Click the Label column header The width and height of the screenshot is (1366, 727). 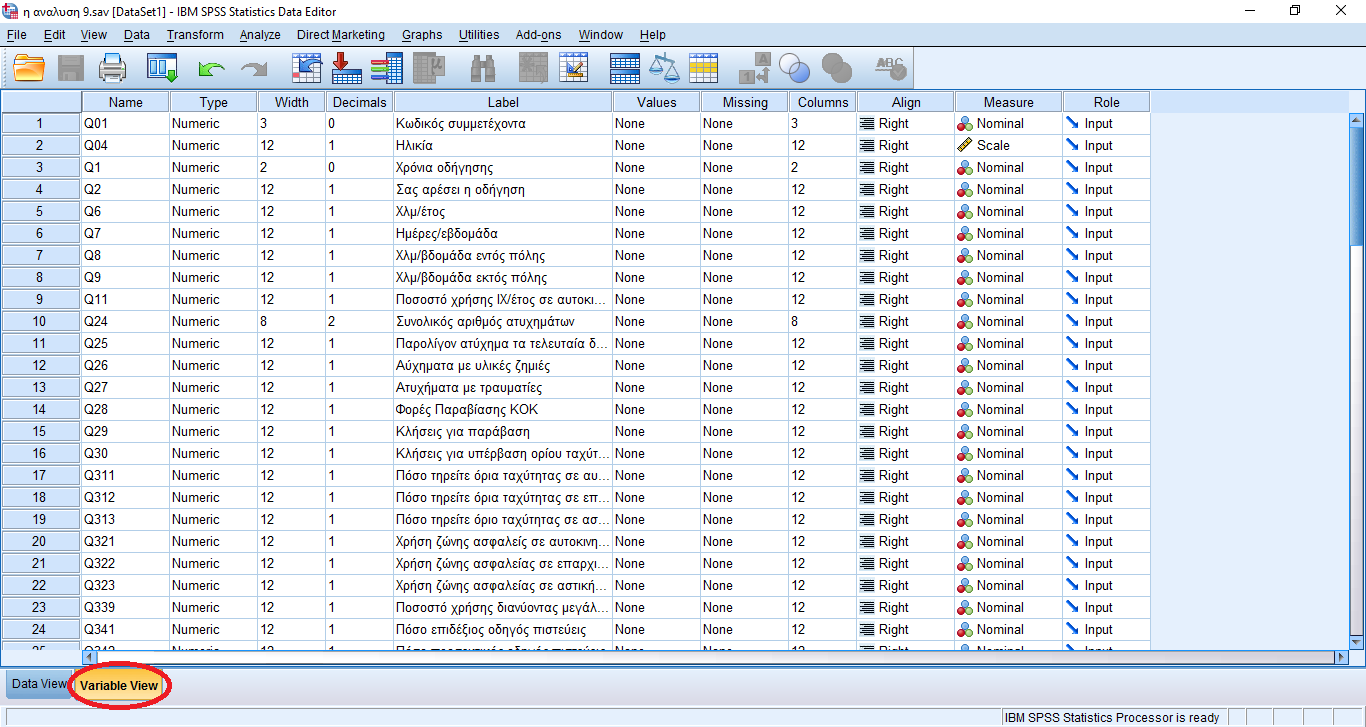click(x=503, y=102)
